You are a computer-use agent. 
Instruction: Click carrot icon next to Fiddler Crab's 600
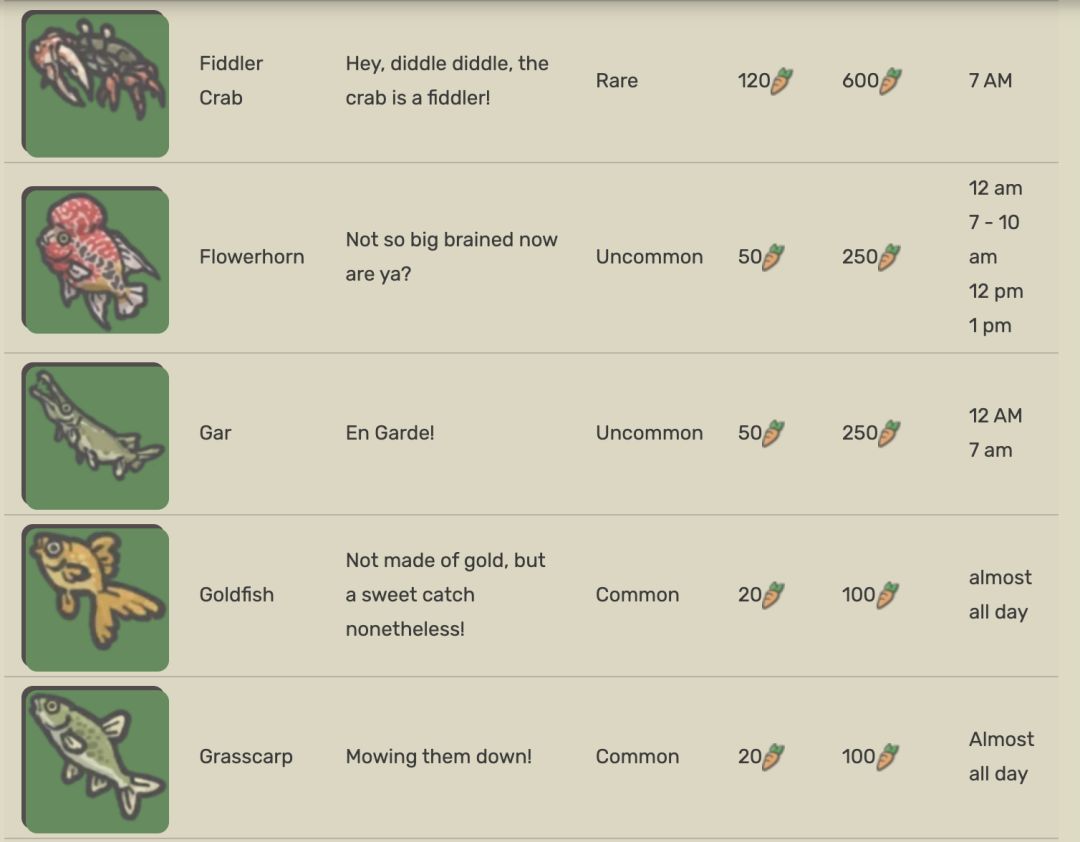click(x=890, y=81)
